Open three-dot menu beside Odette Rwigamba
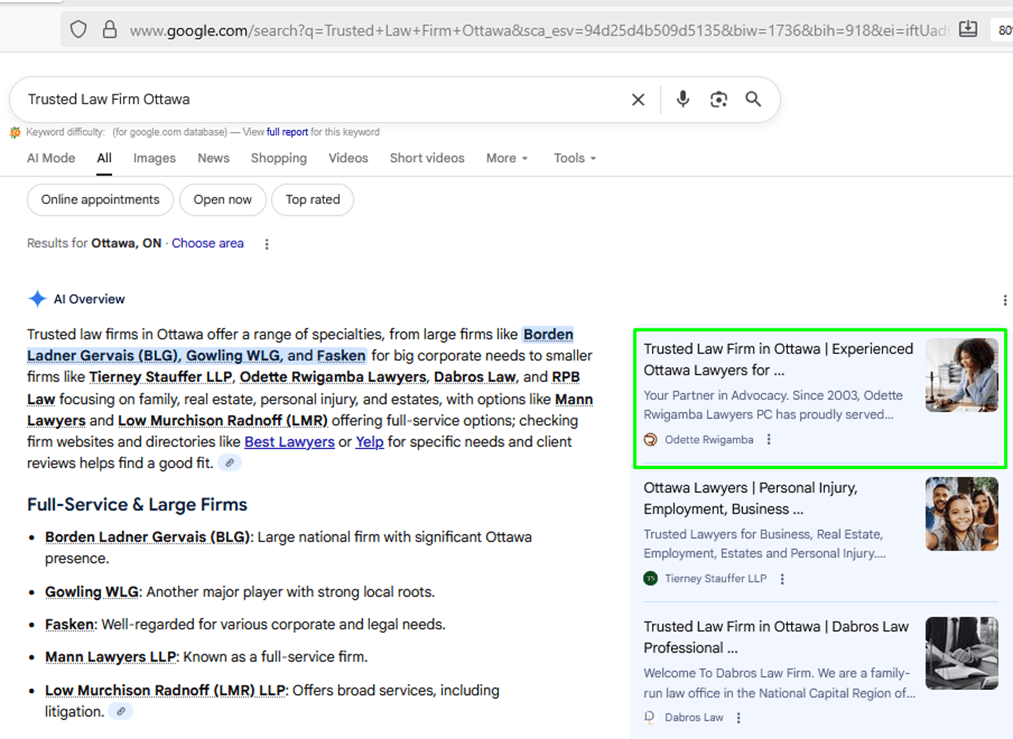 coord(769,440)
